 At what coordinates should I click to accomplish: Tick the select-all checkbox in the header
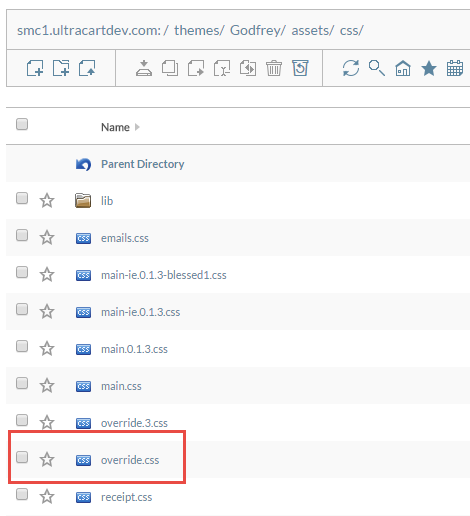point(22,124)
